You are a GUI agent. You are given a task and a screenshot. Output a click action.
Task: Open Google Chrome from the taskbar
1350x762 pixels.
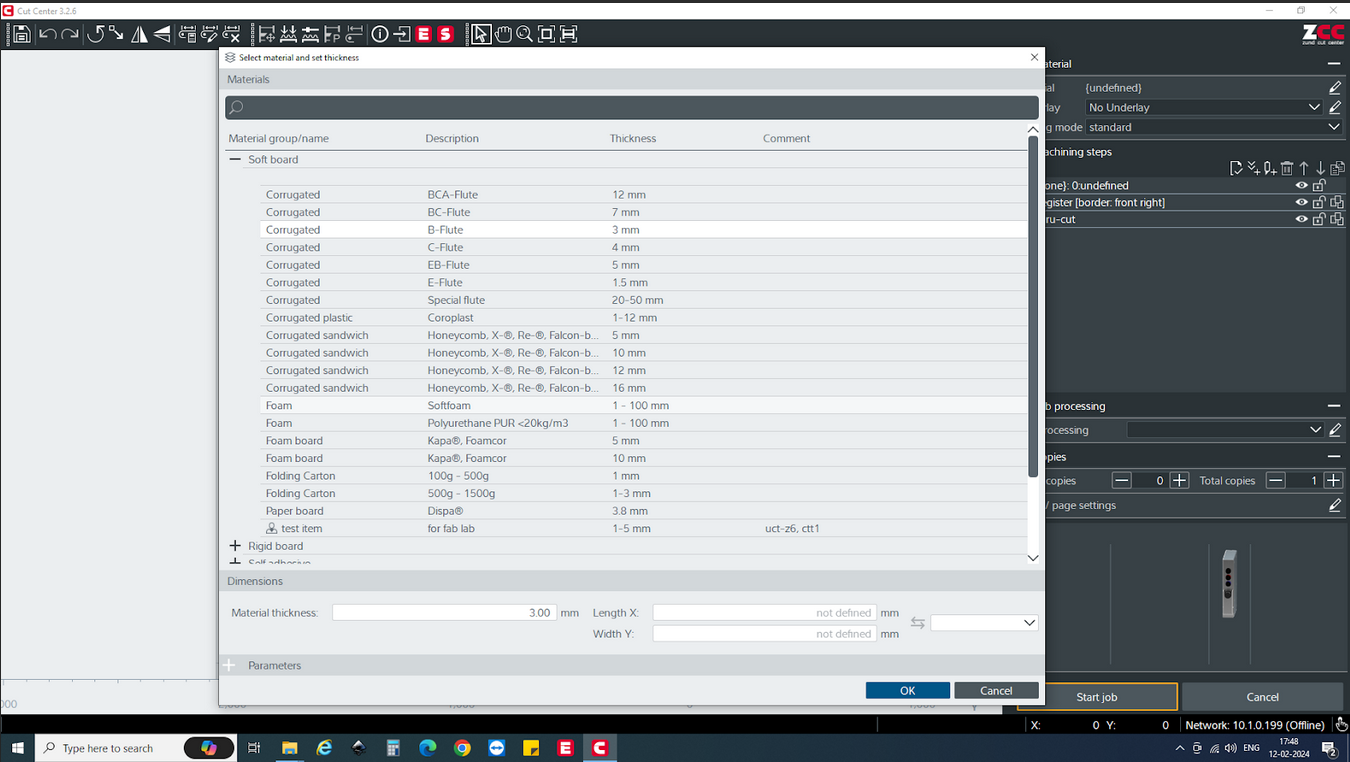pos(462,748)
